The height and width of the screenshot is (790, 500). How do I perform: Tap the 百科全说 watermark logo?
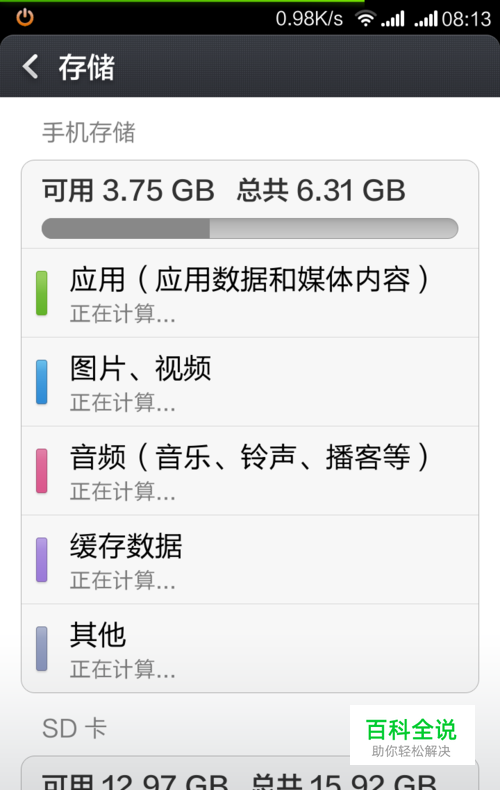point(412,736)
